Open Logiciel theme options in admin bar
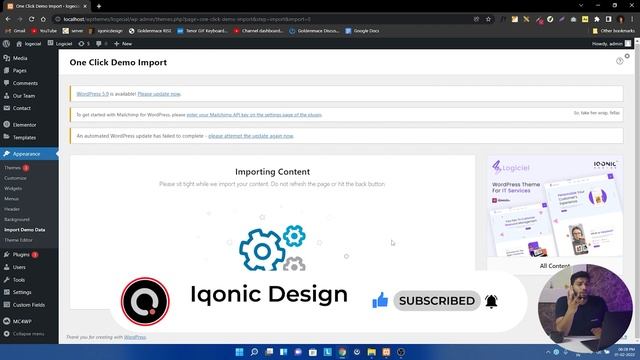Screen dimensions: 640x360 [x=60, y=44]
